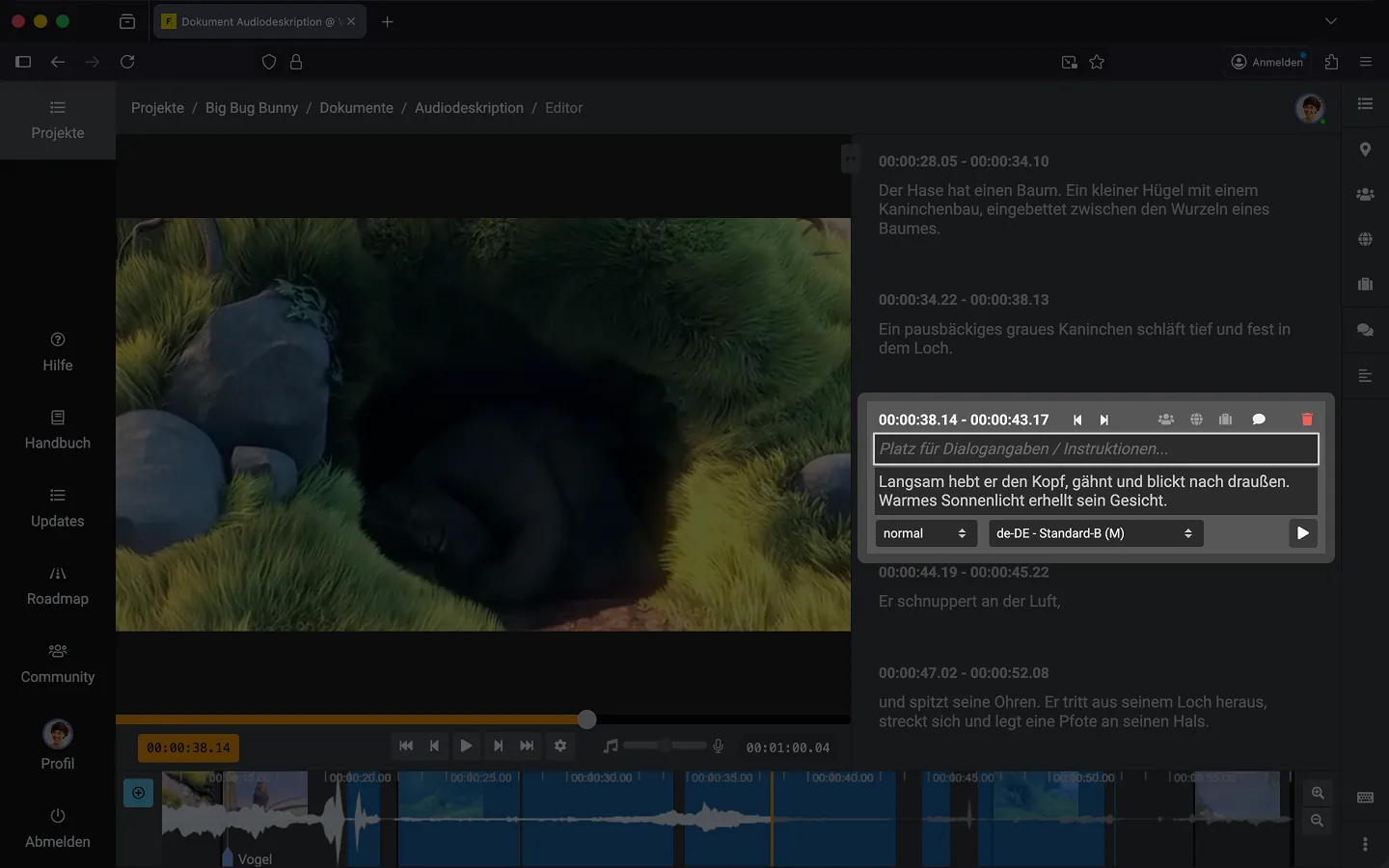
Task: Click the music-to-voice volume balance slider
Action: [665, 746]
